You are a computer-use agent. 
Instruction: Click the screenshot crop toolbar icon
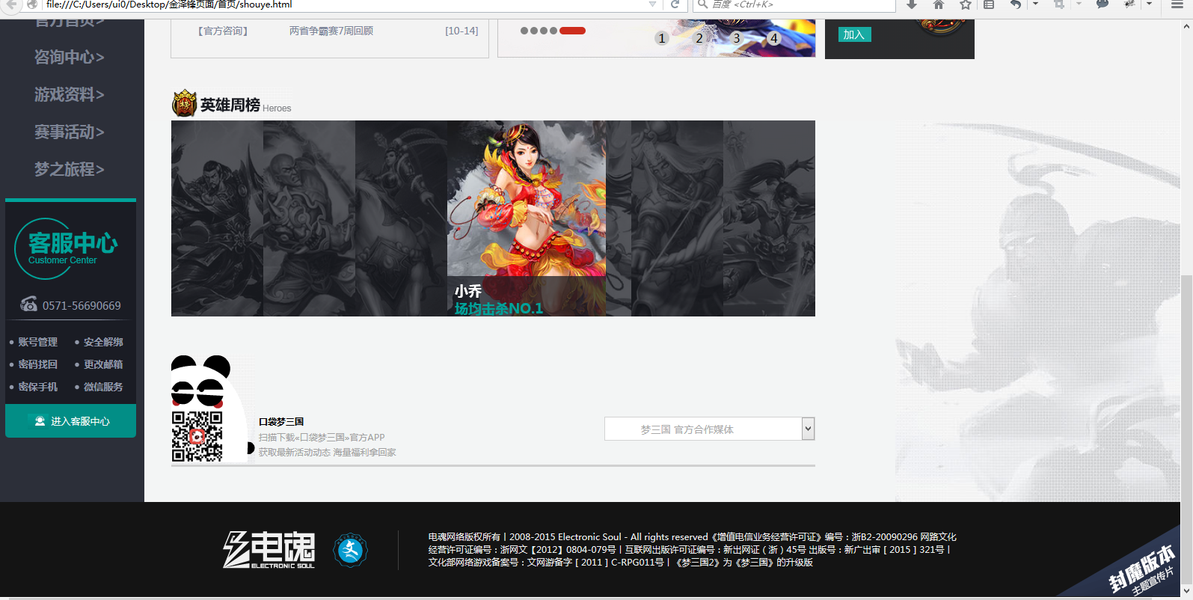tap(1058, 4)
